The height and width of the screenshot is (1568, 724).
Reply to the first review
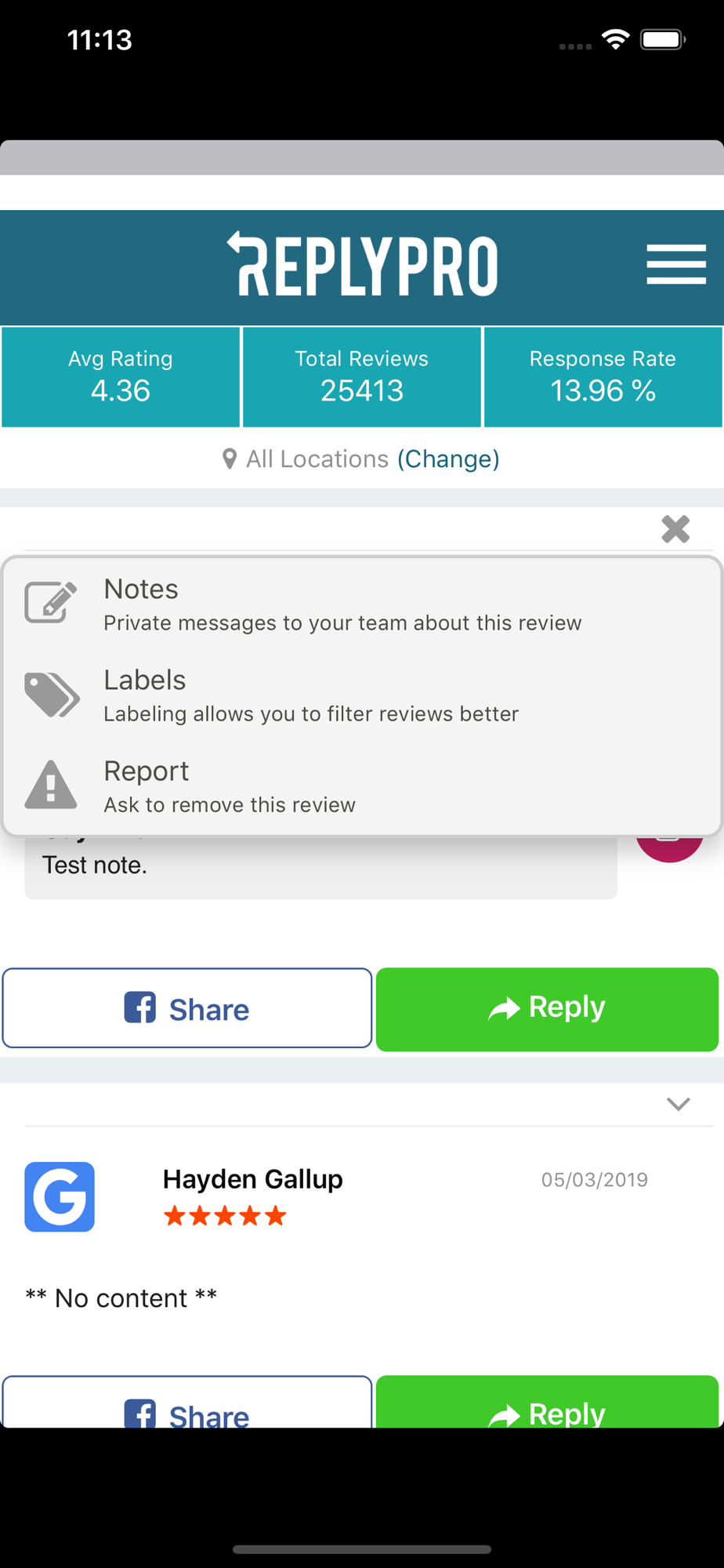click(547, 1009)
